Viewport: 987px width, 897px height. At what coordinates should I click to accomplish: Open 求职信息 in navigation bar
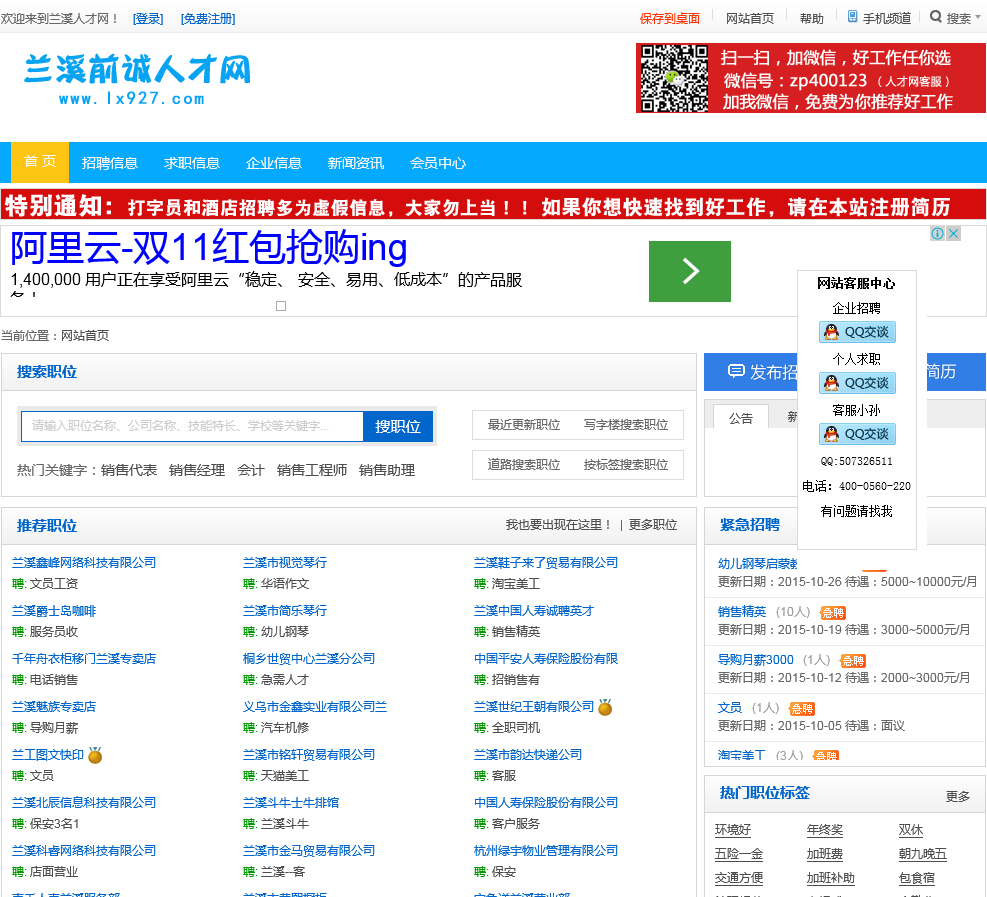pos(192,163)
